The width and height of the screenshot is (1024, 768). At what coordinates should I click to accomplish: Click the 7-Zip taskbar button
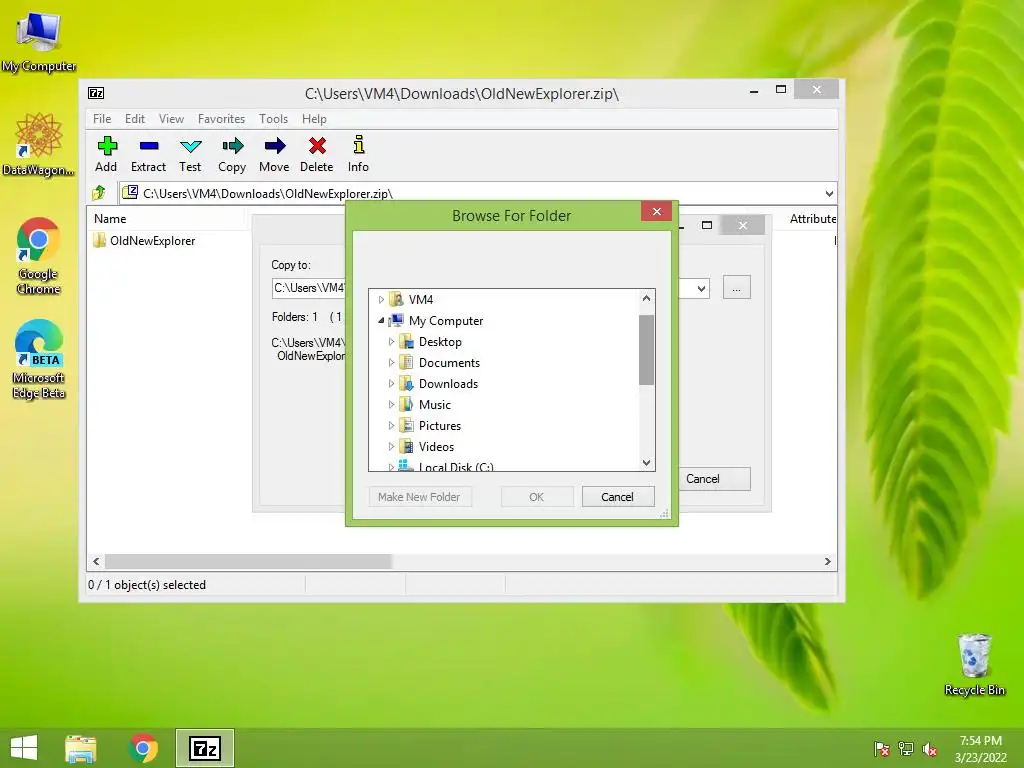pyautogui.click(x=204, y=748)
